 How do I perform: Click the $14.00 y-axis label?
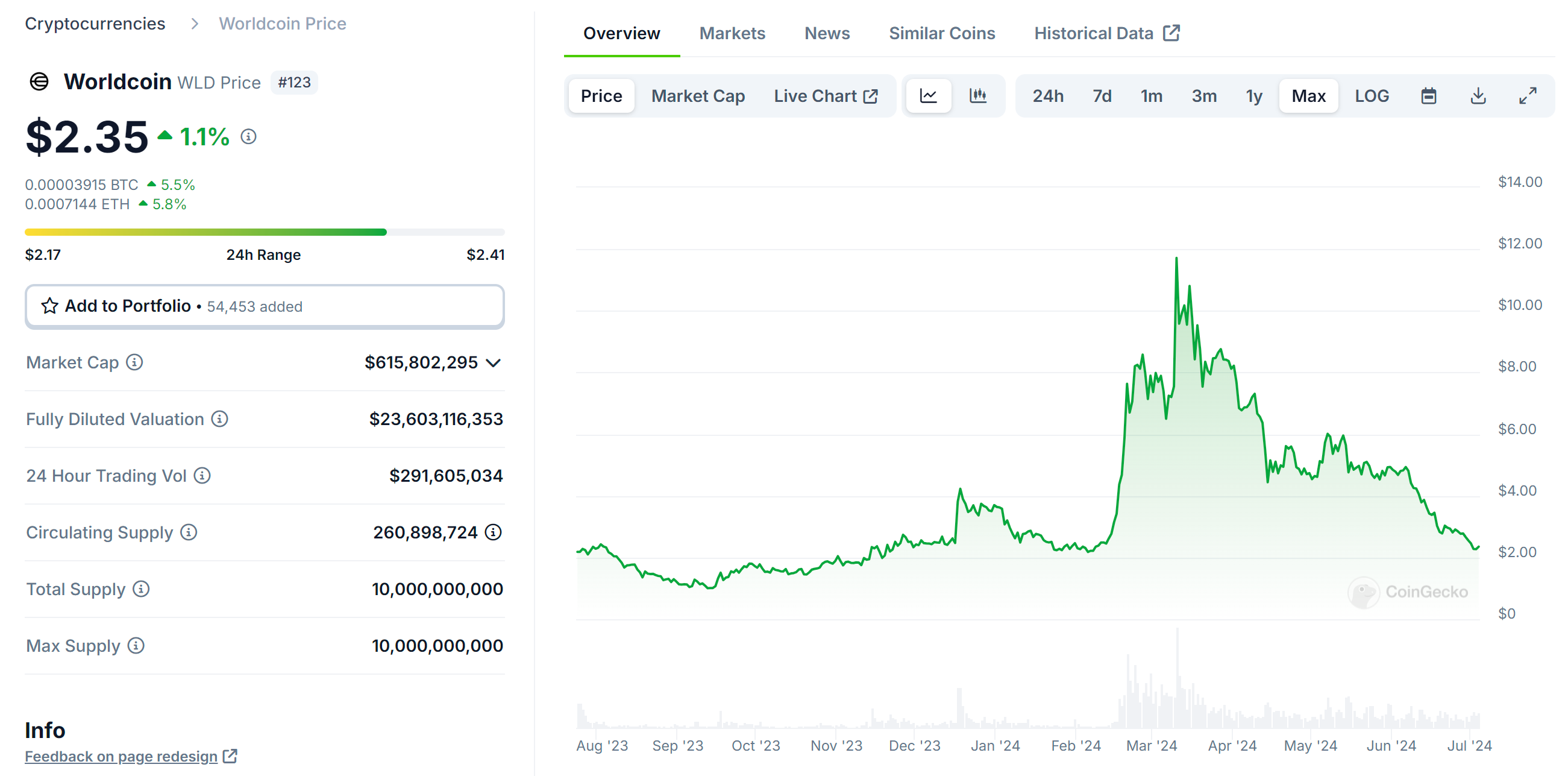[1519, 181]
